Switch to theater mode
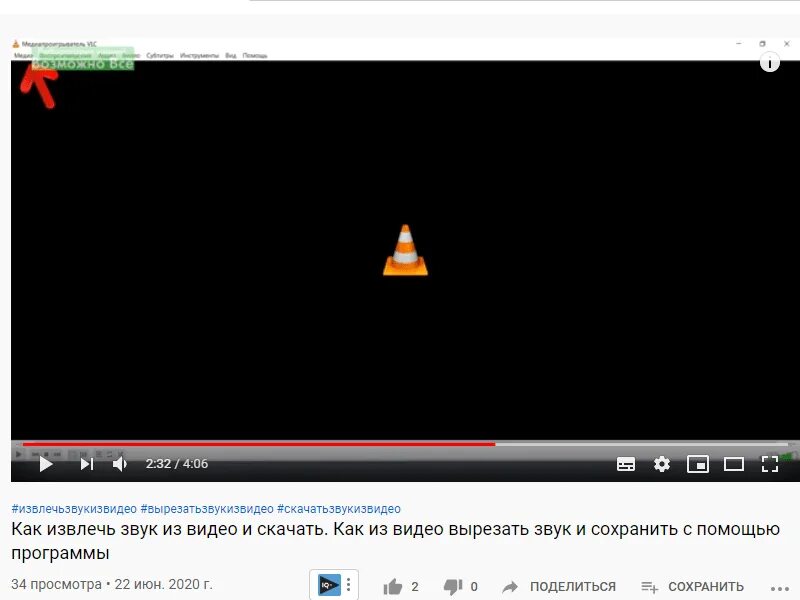 click(x=734, y=464)
